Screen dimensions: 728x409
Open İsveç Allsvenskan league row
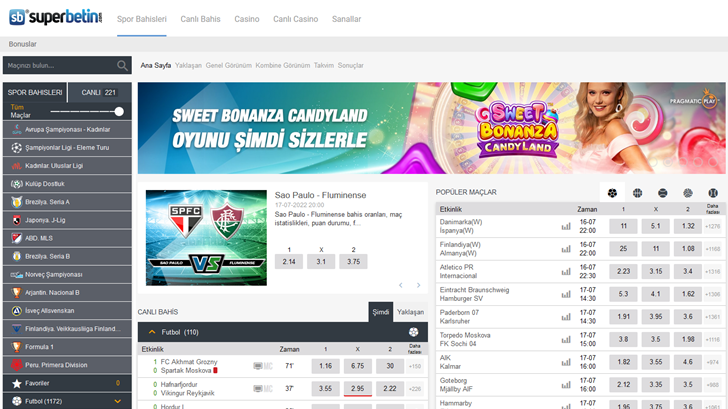pyautogui.click(x=67, y=311)
